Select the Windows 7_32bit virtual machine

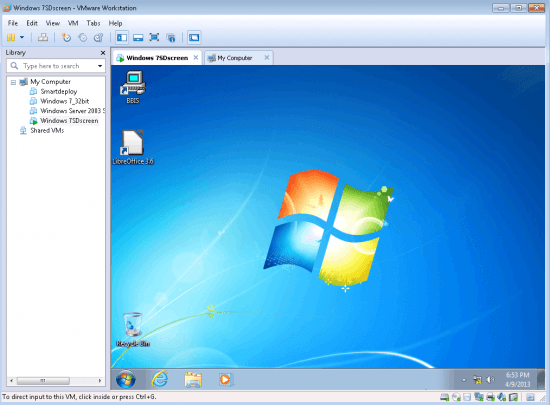(x=65, y=101)
